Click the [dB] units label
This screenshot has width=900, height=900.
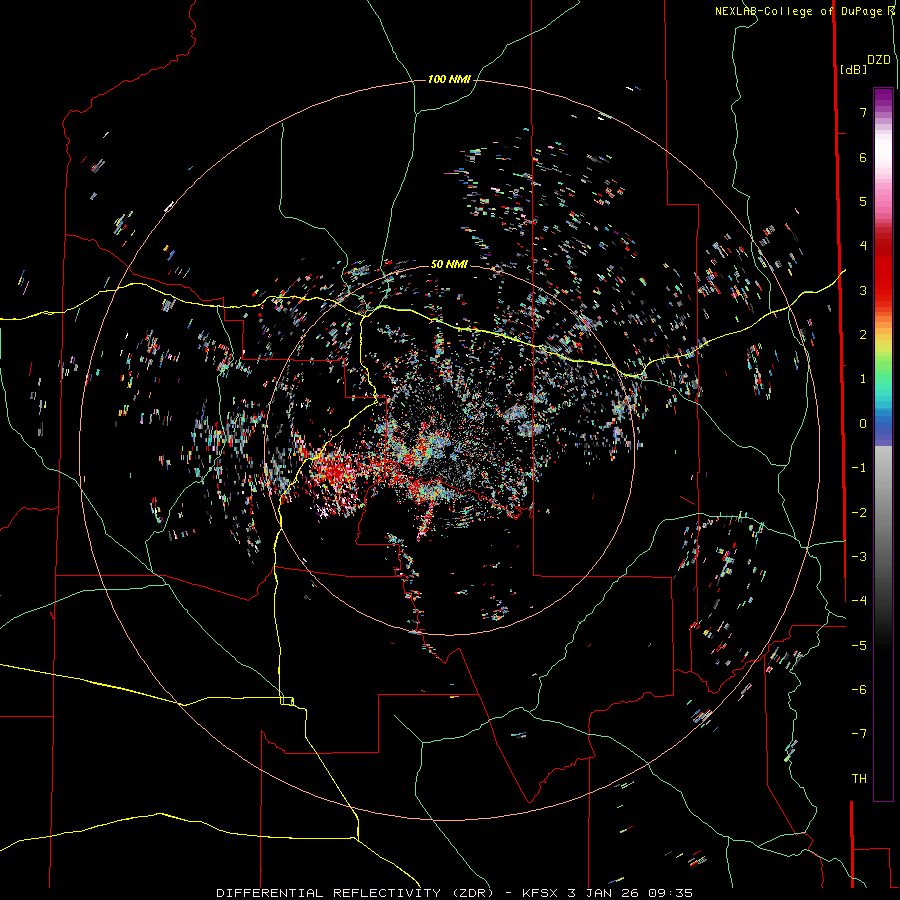[853, 69]
